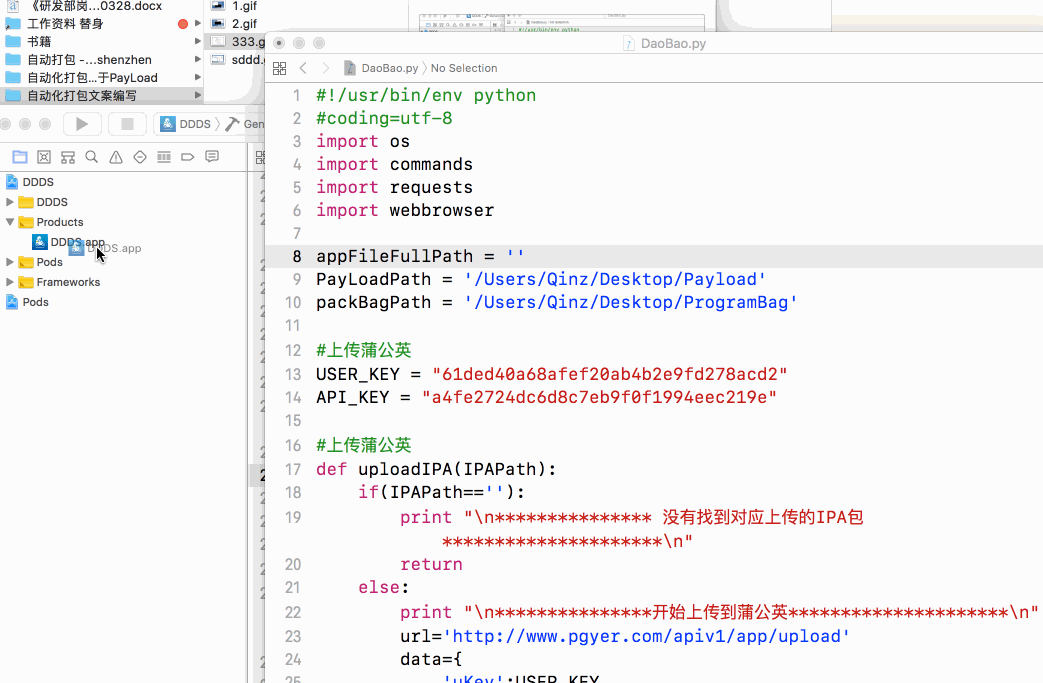Screen dimensions: 1043x683
Task: Open the Report navigator speech-bubble icon
Action: [212, 157]
